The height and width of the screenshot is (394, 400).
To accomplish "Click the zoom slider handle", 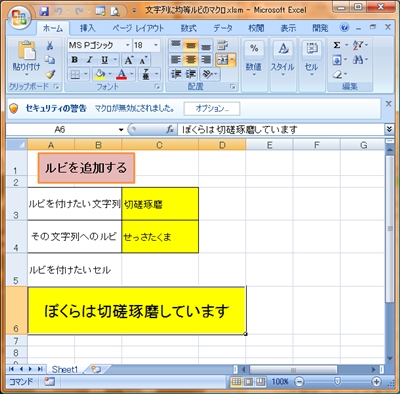I will (337, 381).
